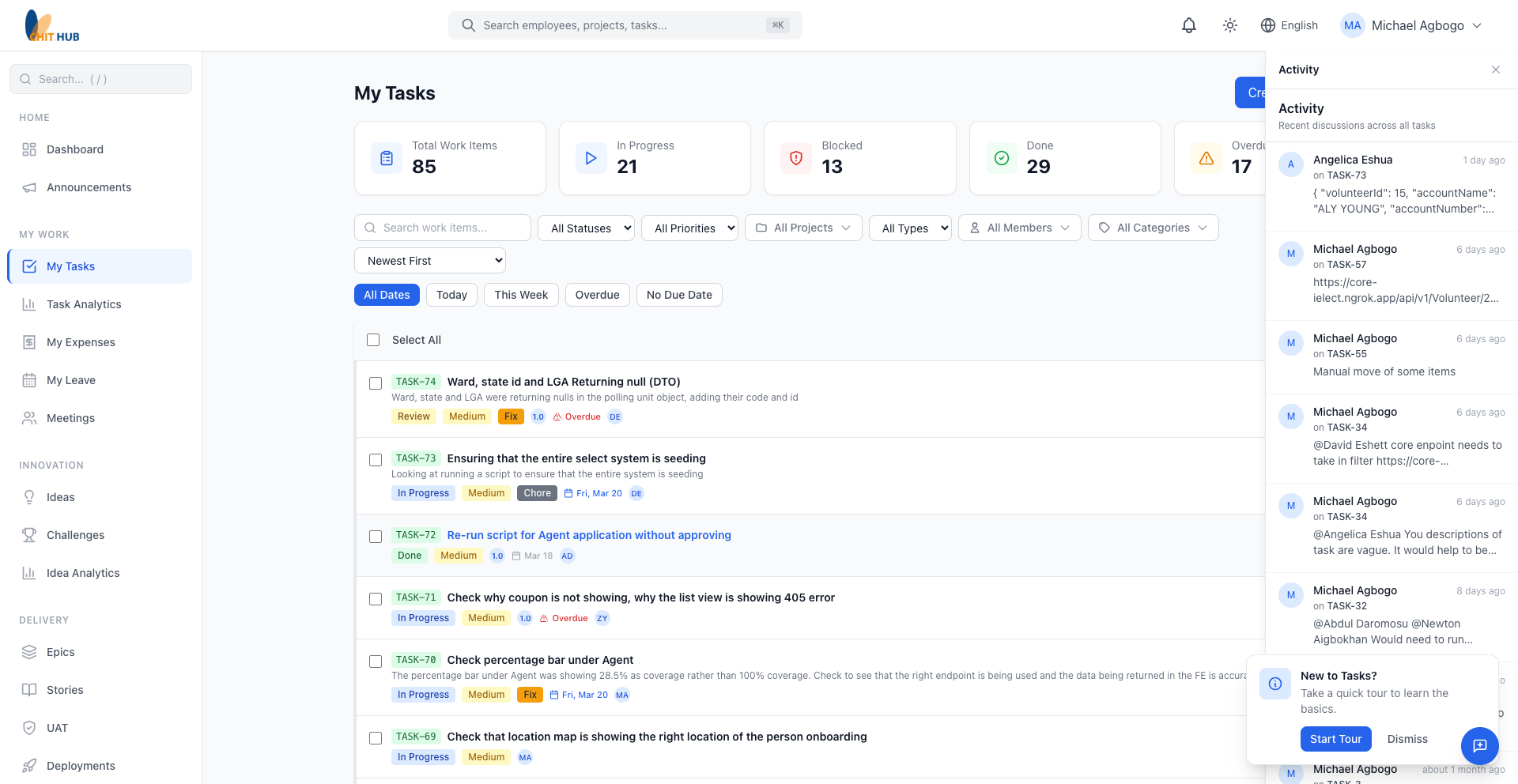
Task: Open the Meetings sidebar icon
Action: (28, 418)
